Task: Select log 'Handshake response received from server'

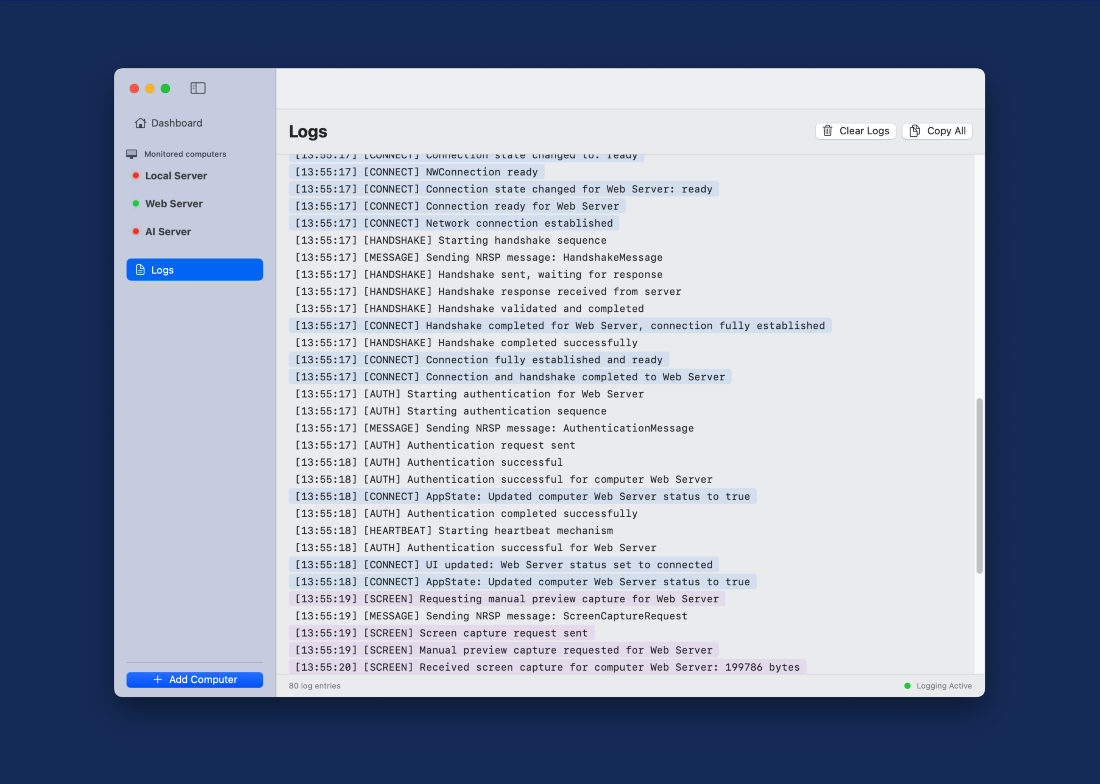Action: tap(488, 292)
